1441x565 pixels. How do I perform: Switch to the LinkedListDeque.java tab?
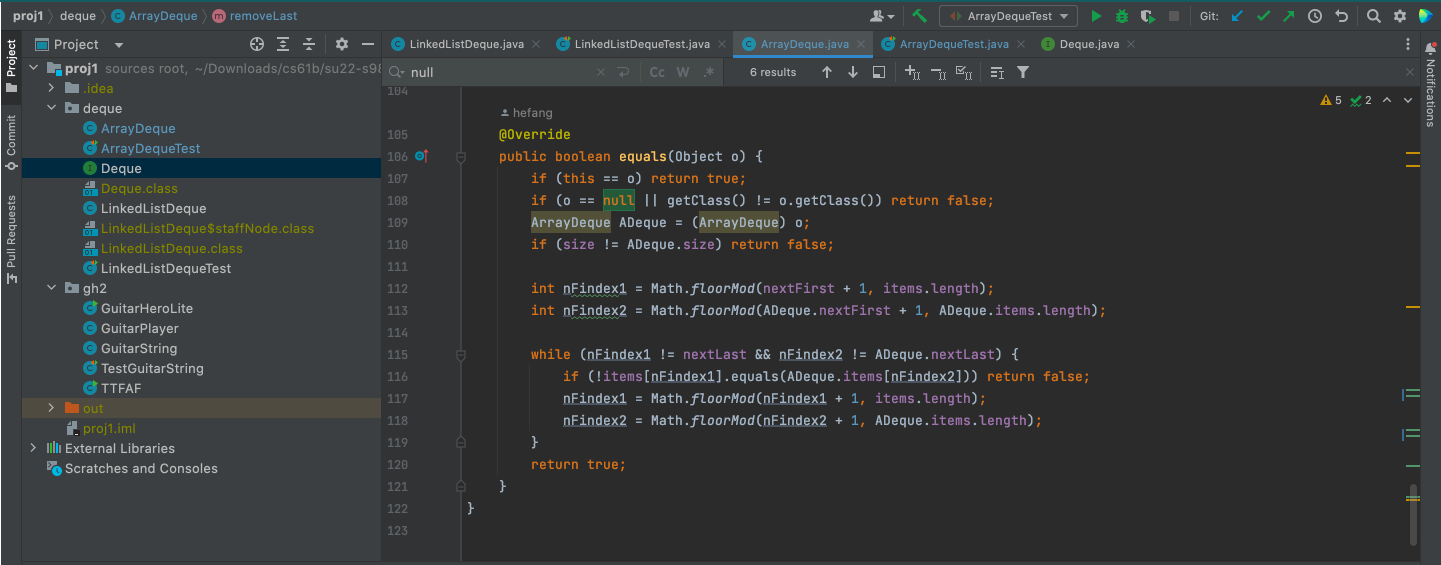pyautogui.click(x=466, y=44)
